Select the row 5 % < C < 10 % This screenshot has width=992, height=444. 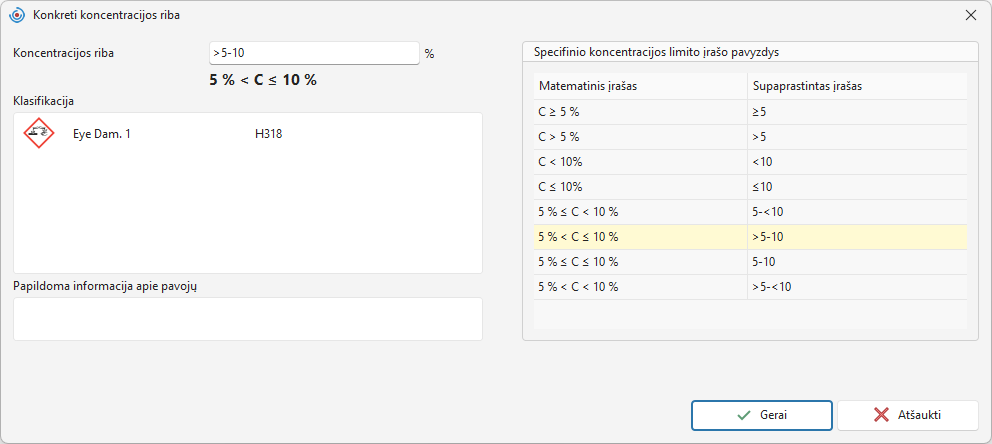(x=750, y=287)
